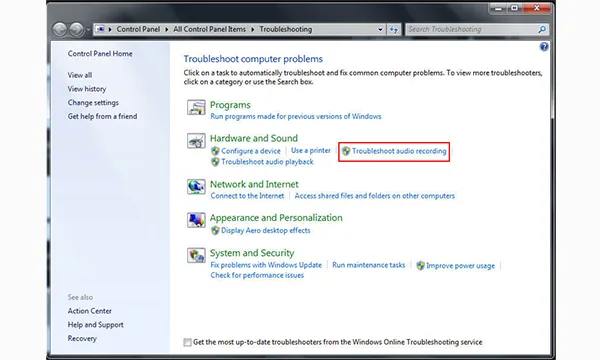
Task: Open the blue Help question mark icon
Action: tap(544, 47)
